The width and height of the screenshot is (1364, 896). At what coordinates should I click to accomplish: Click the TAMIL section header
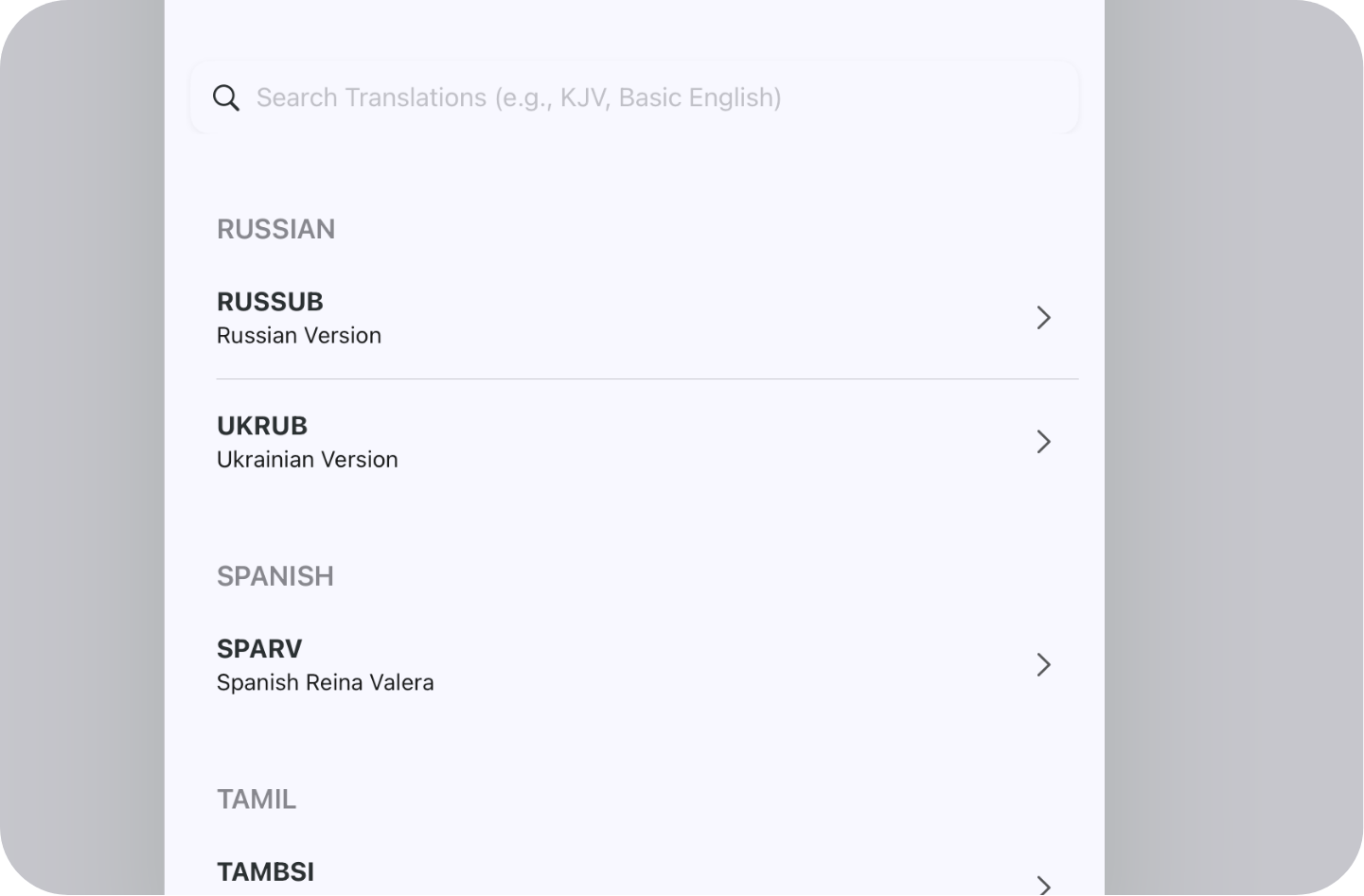click(257, 799)
